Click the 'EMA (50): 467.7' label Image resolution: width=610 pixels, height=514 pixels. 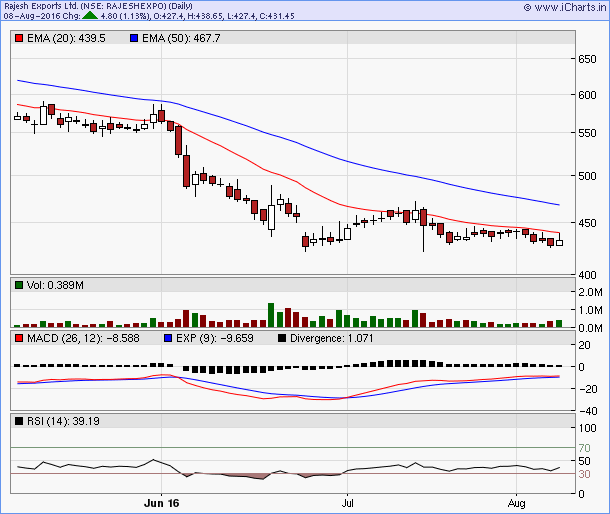[181, 38]
